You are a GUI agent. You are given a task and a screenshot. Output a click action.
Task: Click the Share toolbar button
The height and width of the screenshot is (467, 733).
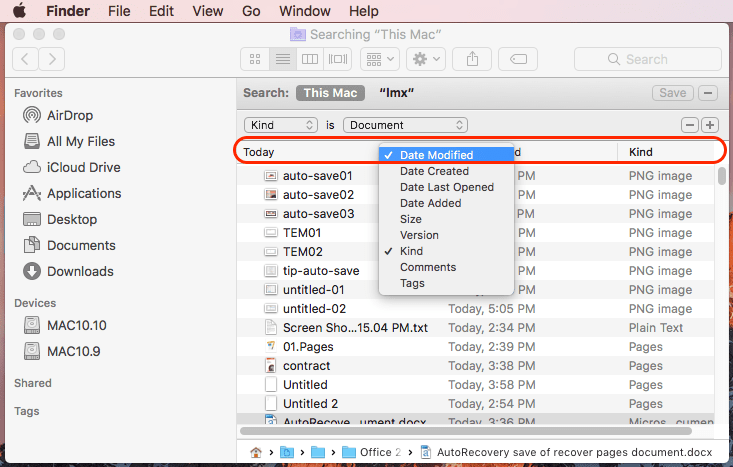point(472,59)
